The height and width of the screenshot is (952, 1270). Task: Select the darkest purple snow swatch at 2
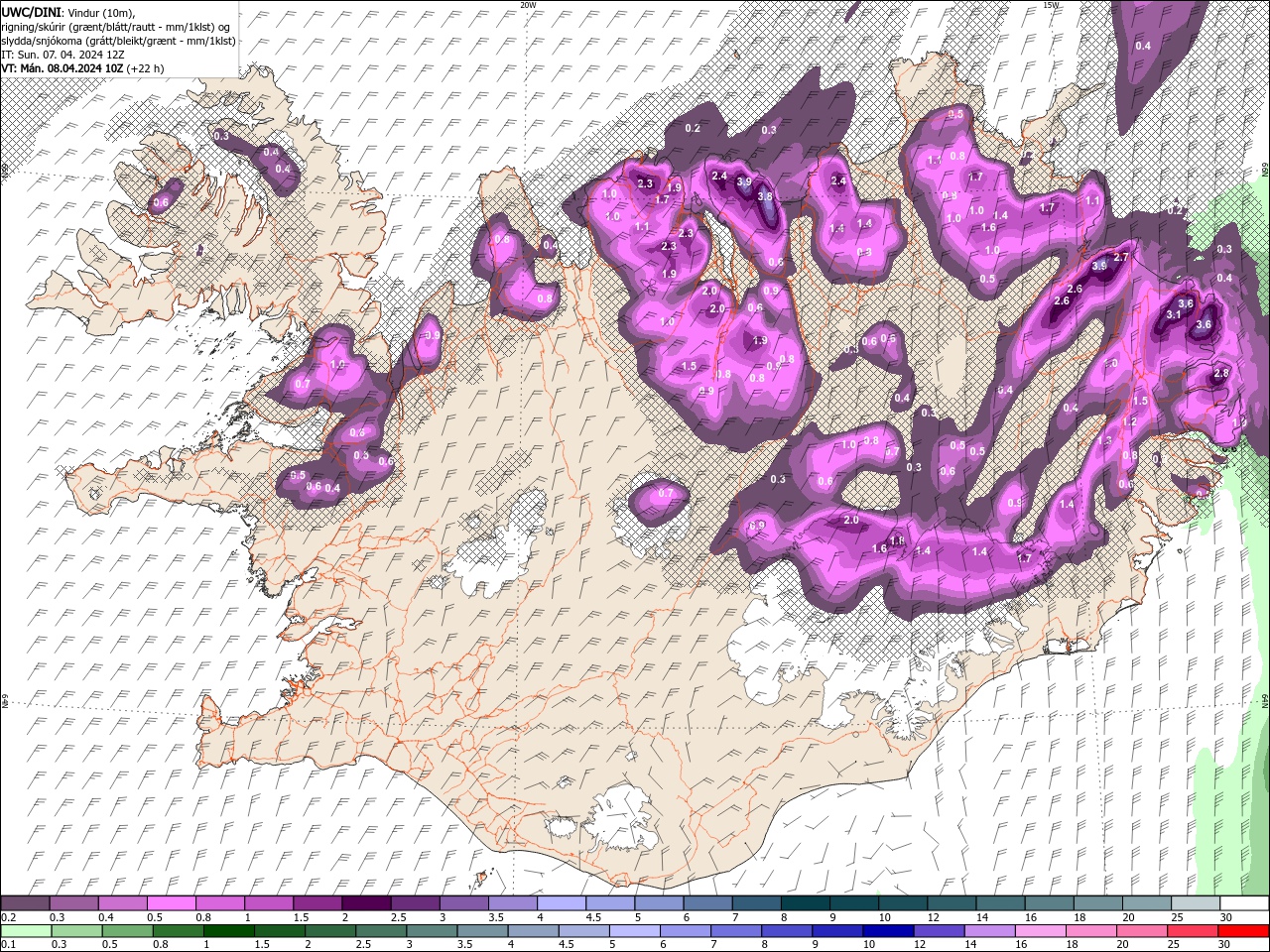(366, 903)
